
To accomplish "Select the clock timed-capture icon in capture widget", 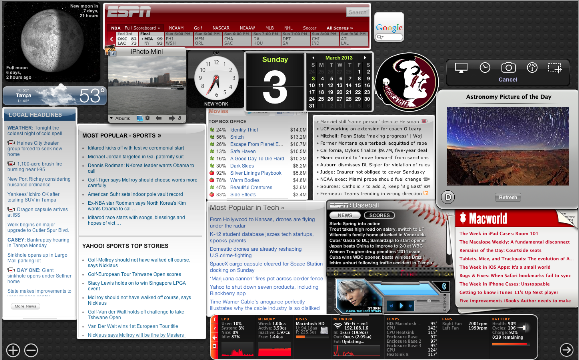I will click(484, 68).
